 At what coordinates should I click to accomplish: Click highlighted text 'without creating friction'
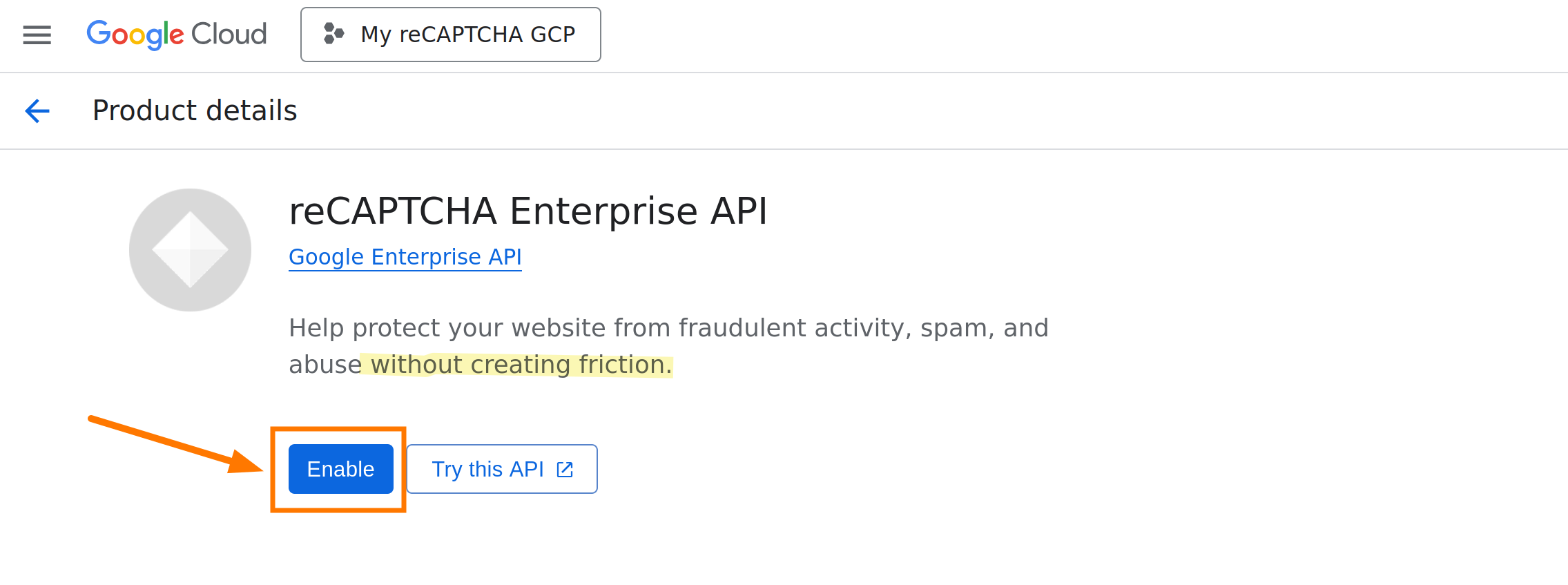521,365
